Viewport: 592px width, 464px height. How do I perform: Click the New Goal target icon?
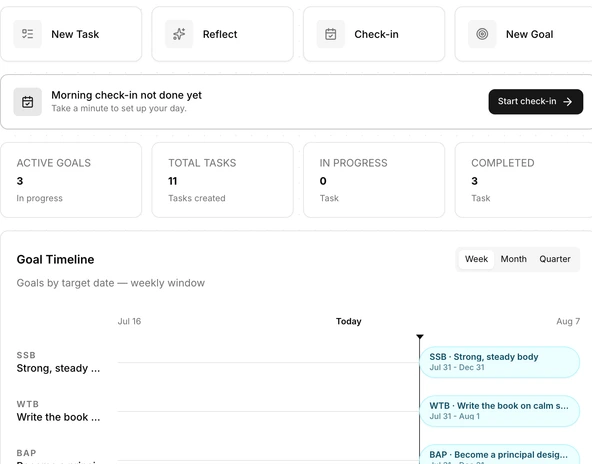coord(482,34)
